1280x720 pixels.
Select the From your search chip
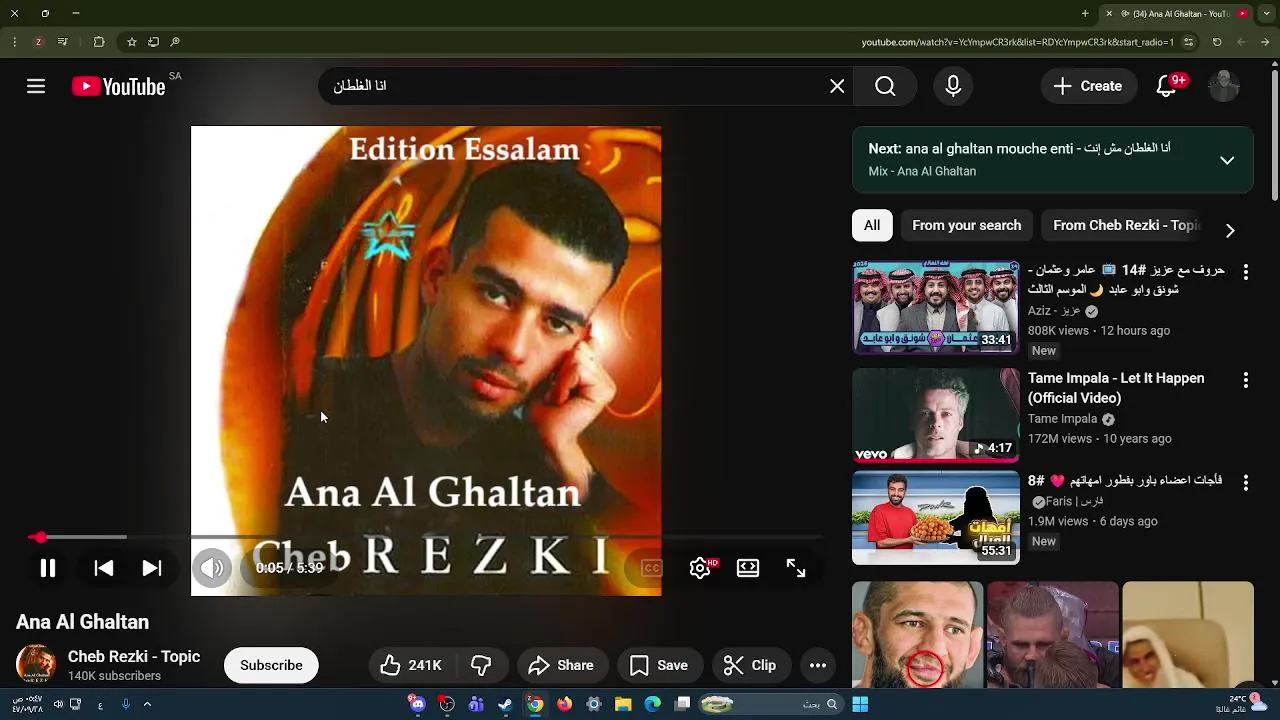(x=967, y=225)
